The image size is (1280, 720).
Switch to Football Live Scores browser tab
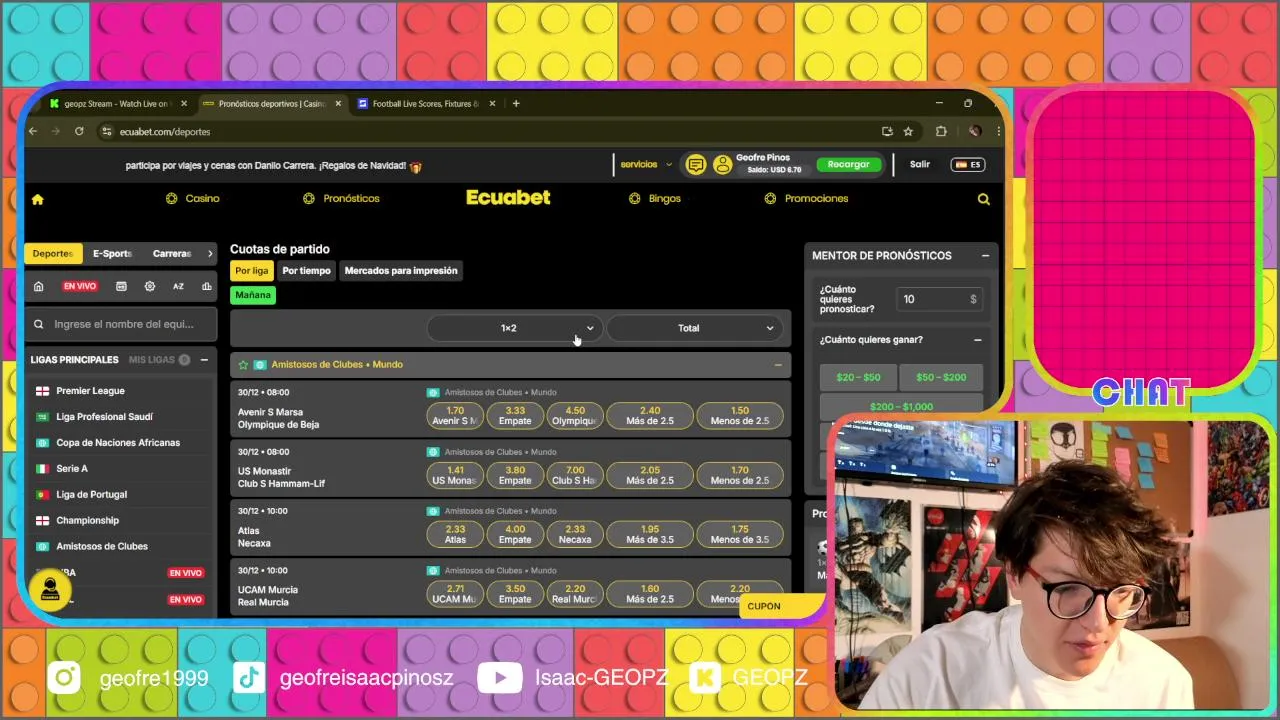(426, 103)
